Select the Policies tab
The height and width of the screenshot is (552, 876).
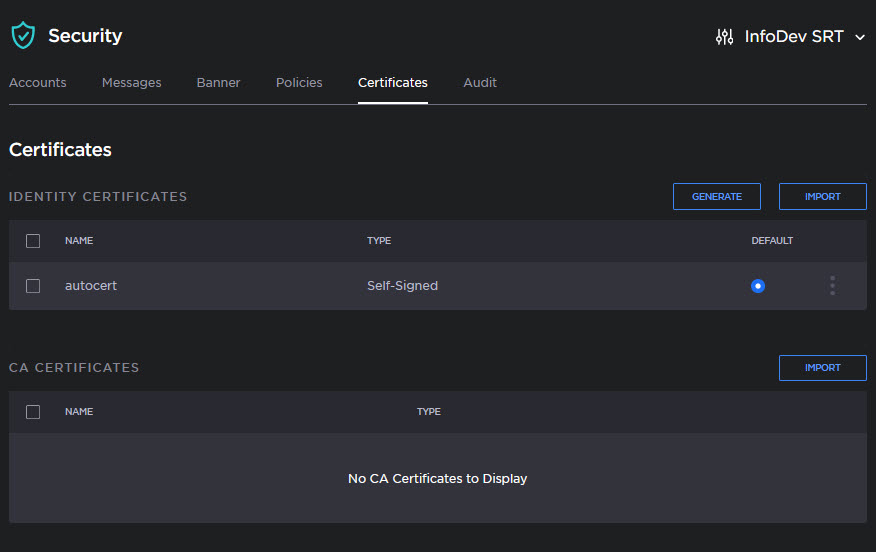pos(299,83)
